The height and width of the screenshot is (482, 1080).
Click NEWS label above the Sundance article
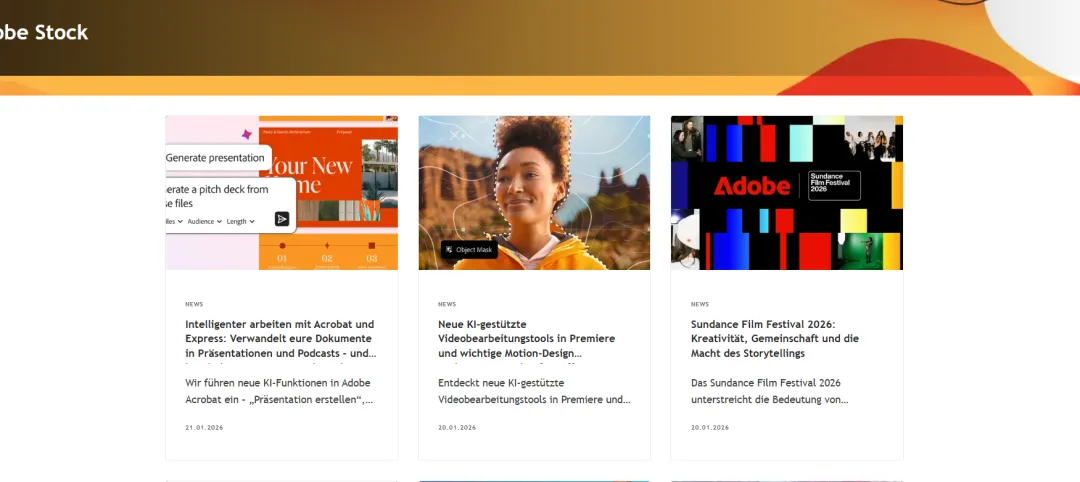[x=700, y=304]
